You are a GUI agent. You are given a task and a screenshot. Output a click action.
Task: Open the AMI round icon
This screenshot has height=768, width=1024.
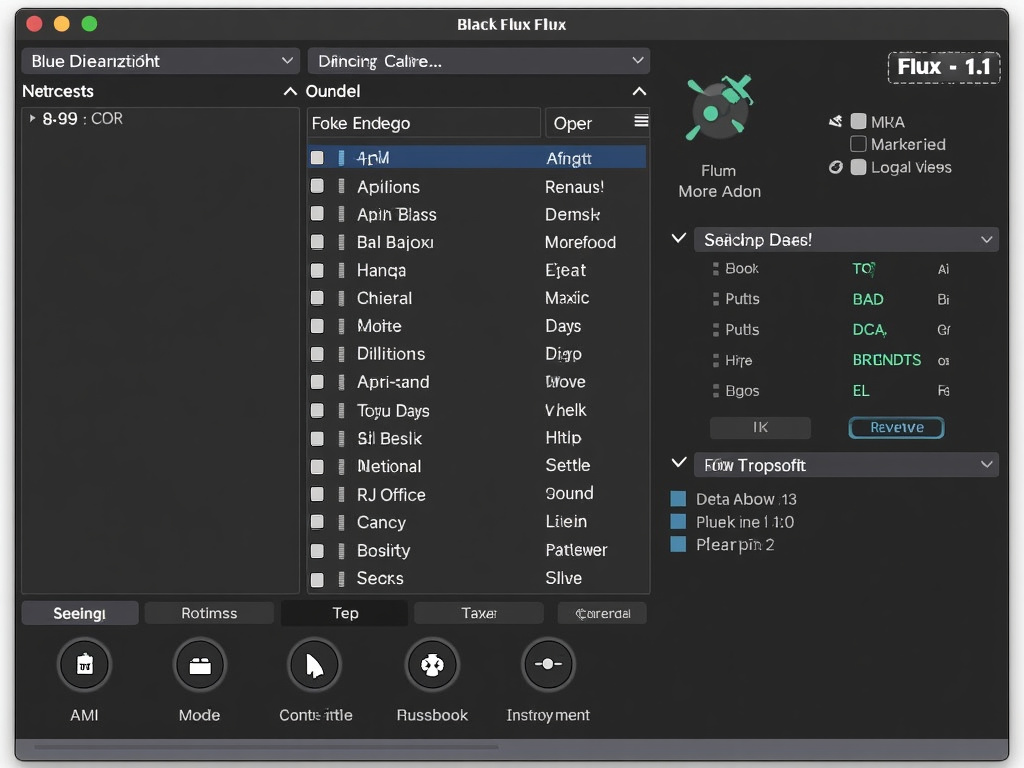pyautogui.click(x=84, y=665)
